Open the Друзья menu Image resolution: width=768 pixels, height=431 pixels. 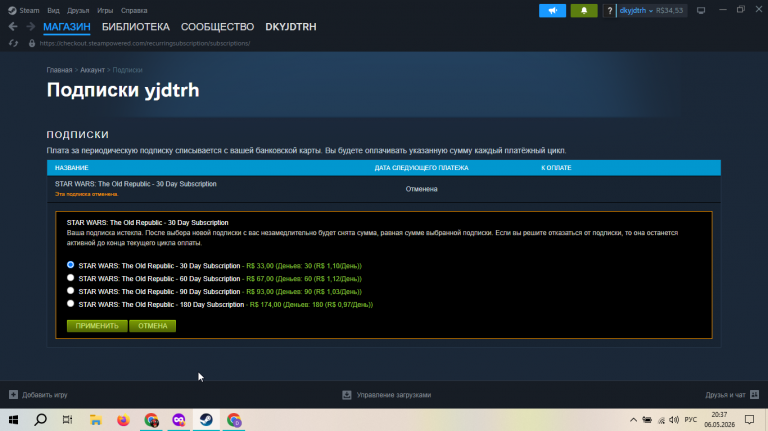click(78, 10)
